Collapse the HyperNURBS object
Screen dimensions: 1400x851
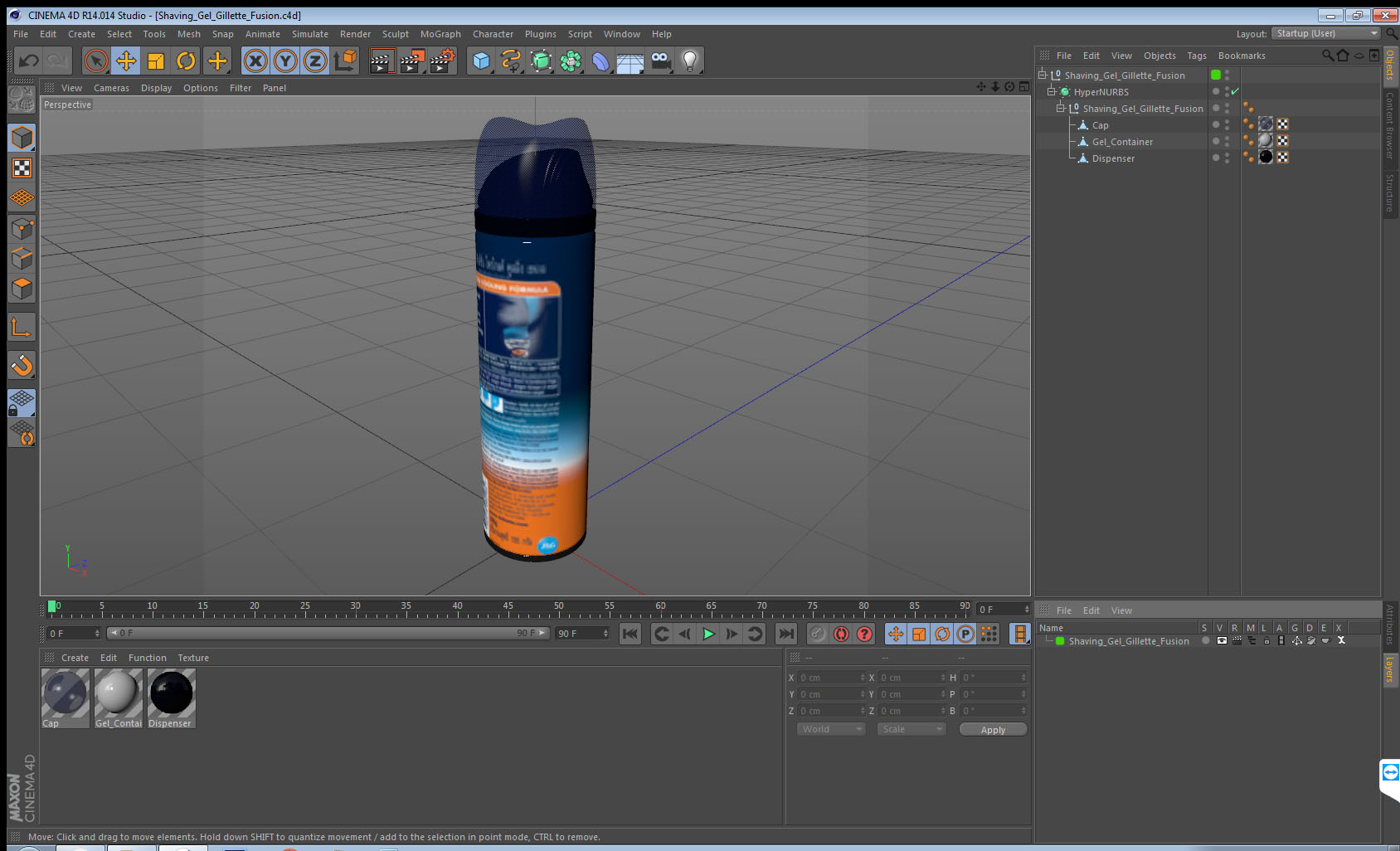[x=1051, y=91]
